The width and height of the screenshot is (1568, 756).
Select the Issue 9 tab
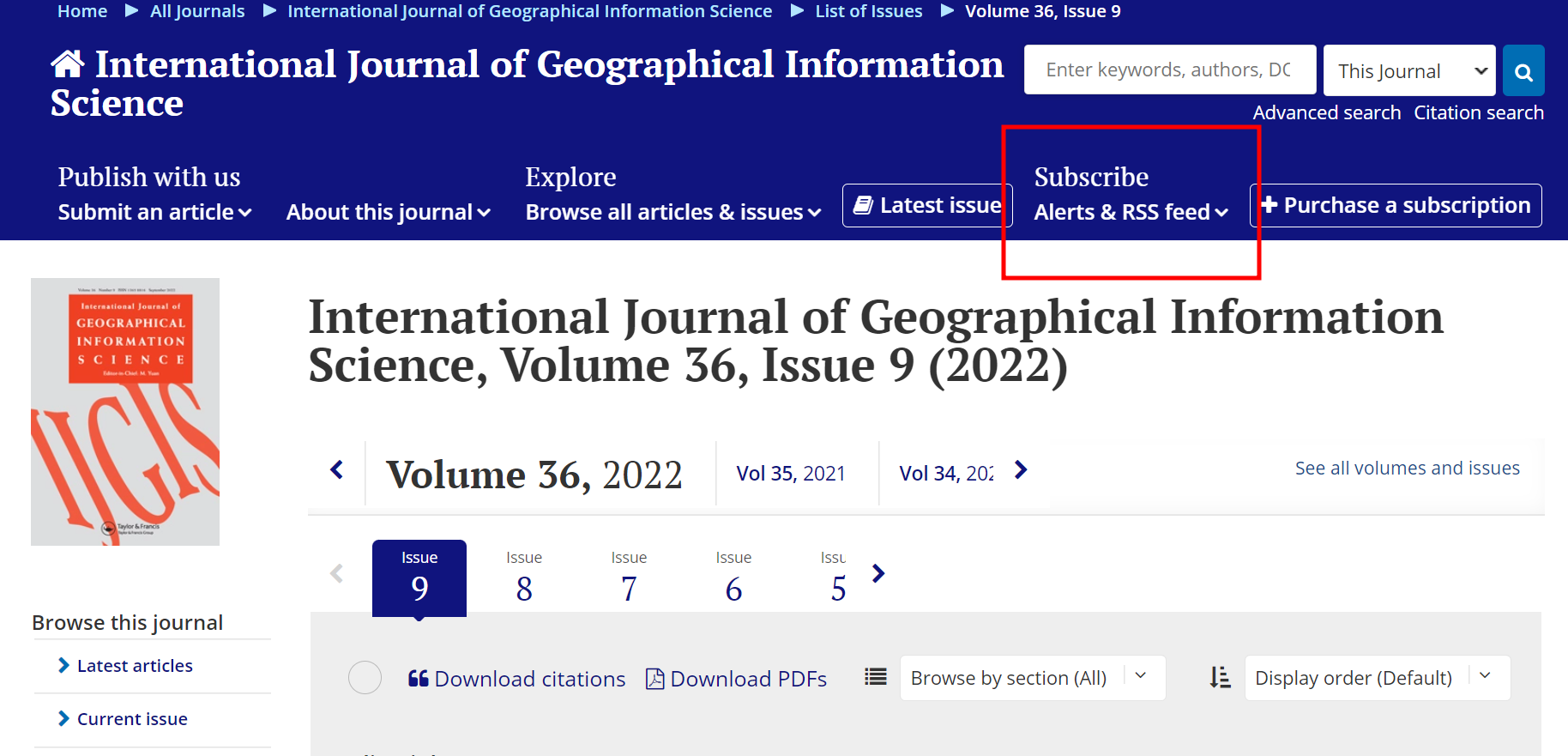pyautogui.click(x=419, y=578)
